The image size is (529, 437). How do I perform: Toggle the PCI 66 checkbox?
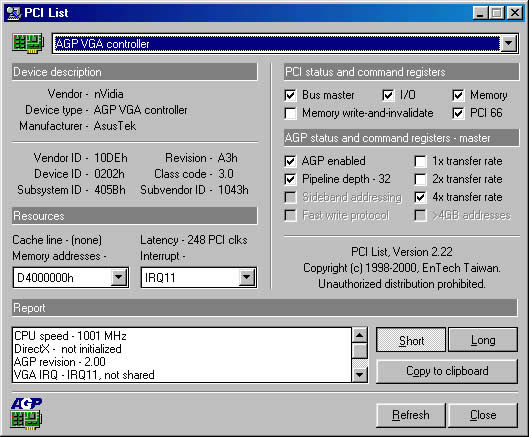pos(458,113)
